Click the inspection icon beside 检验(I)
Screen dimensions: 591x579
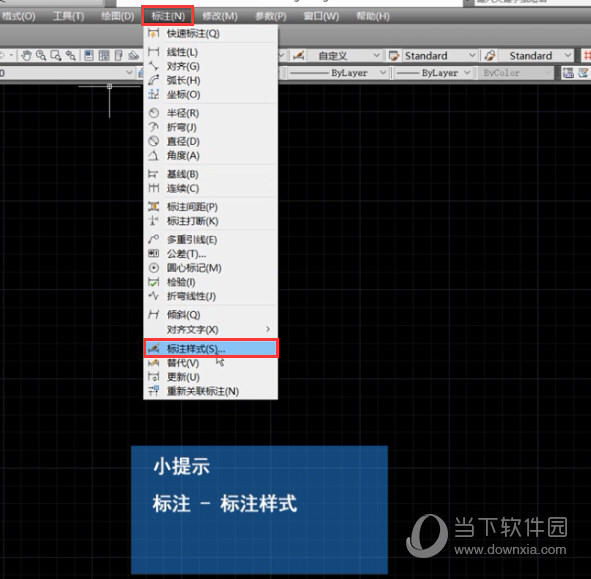[x=153, y=282]
